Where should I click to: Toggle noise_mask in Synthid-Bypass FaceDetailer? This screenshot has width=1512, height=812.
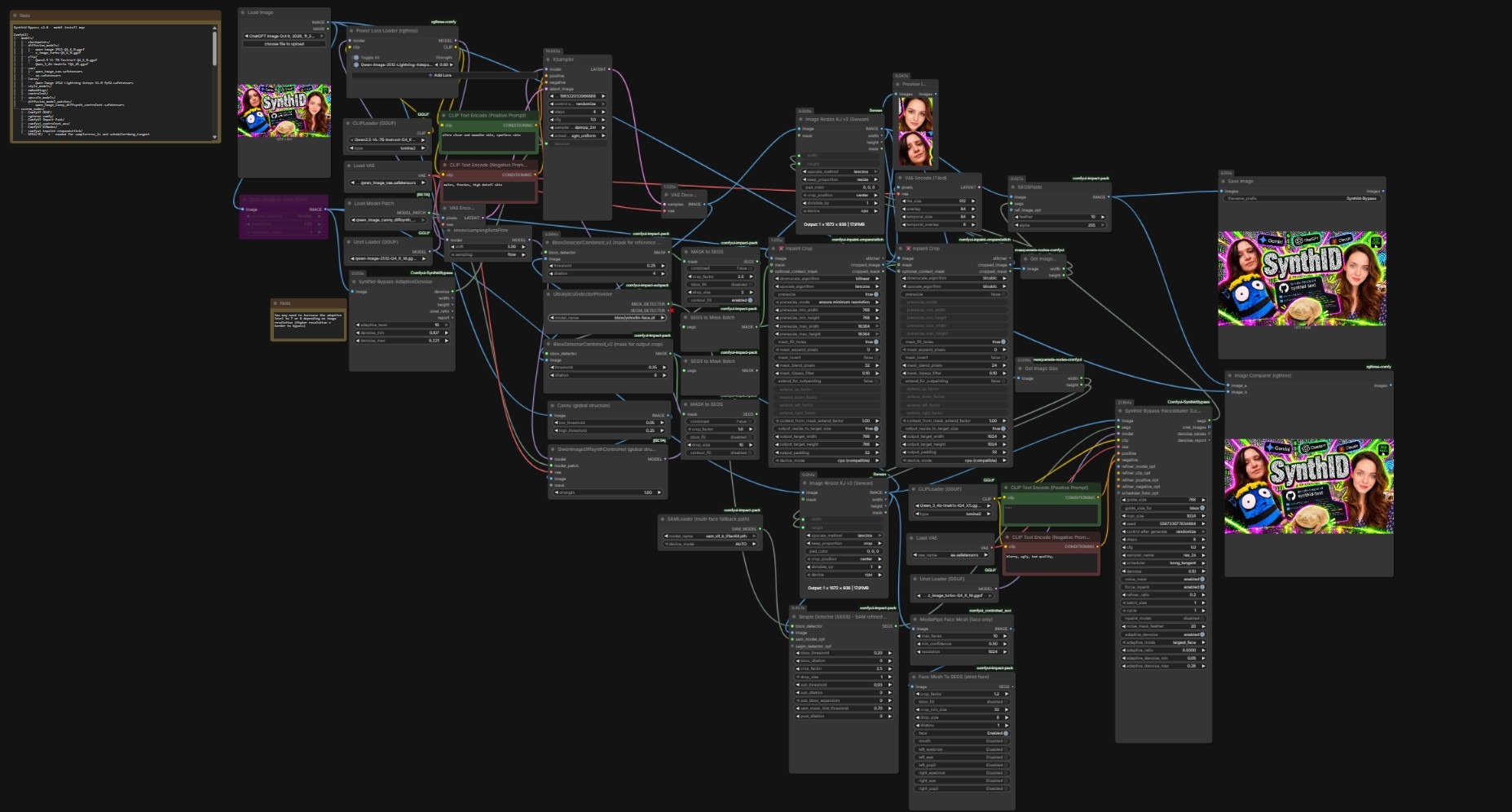point(1163,579)
